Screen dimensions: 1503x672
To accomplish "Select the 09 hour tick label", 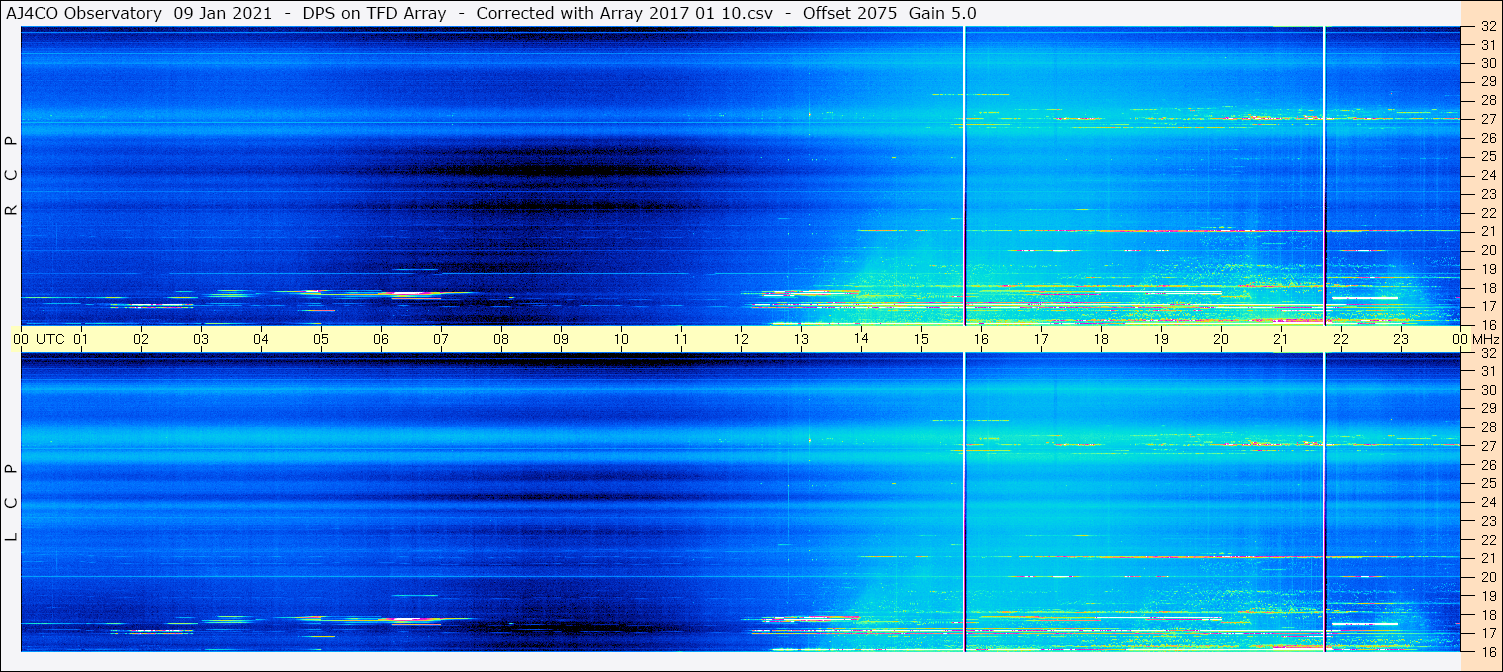I will coord(561,340).
